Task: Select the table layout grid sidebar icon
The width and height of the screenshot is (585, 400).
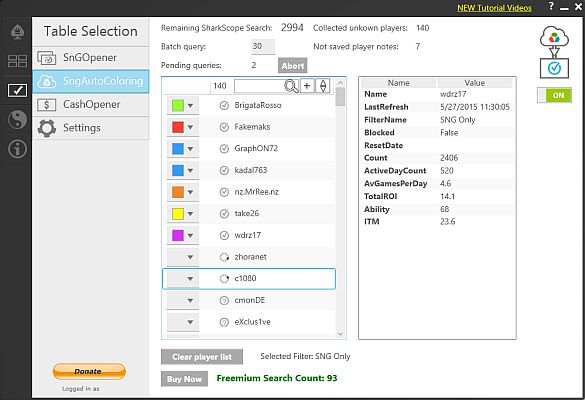Action: pyautogui.click(x=17, y=61)
